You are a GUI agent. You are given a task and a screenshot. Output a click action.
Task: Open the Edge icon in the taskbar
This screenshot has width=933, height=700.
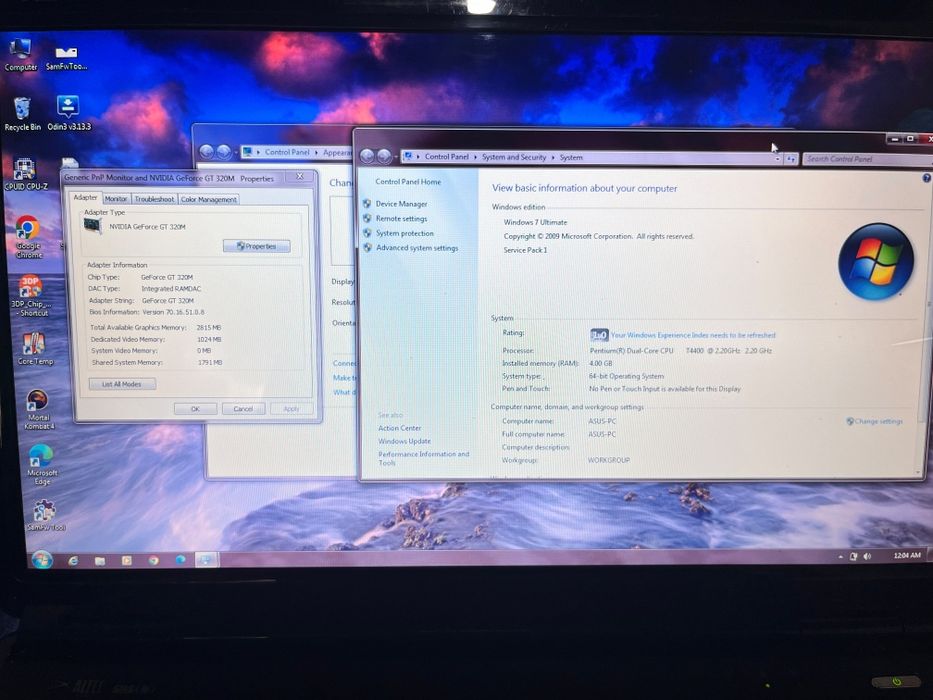coord(180,560)
